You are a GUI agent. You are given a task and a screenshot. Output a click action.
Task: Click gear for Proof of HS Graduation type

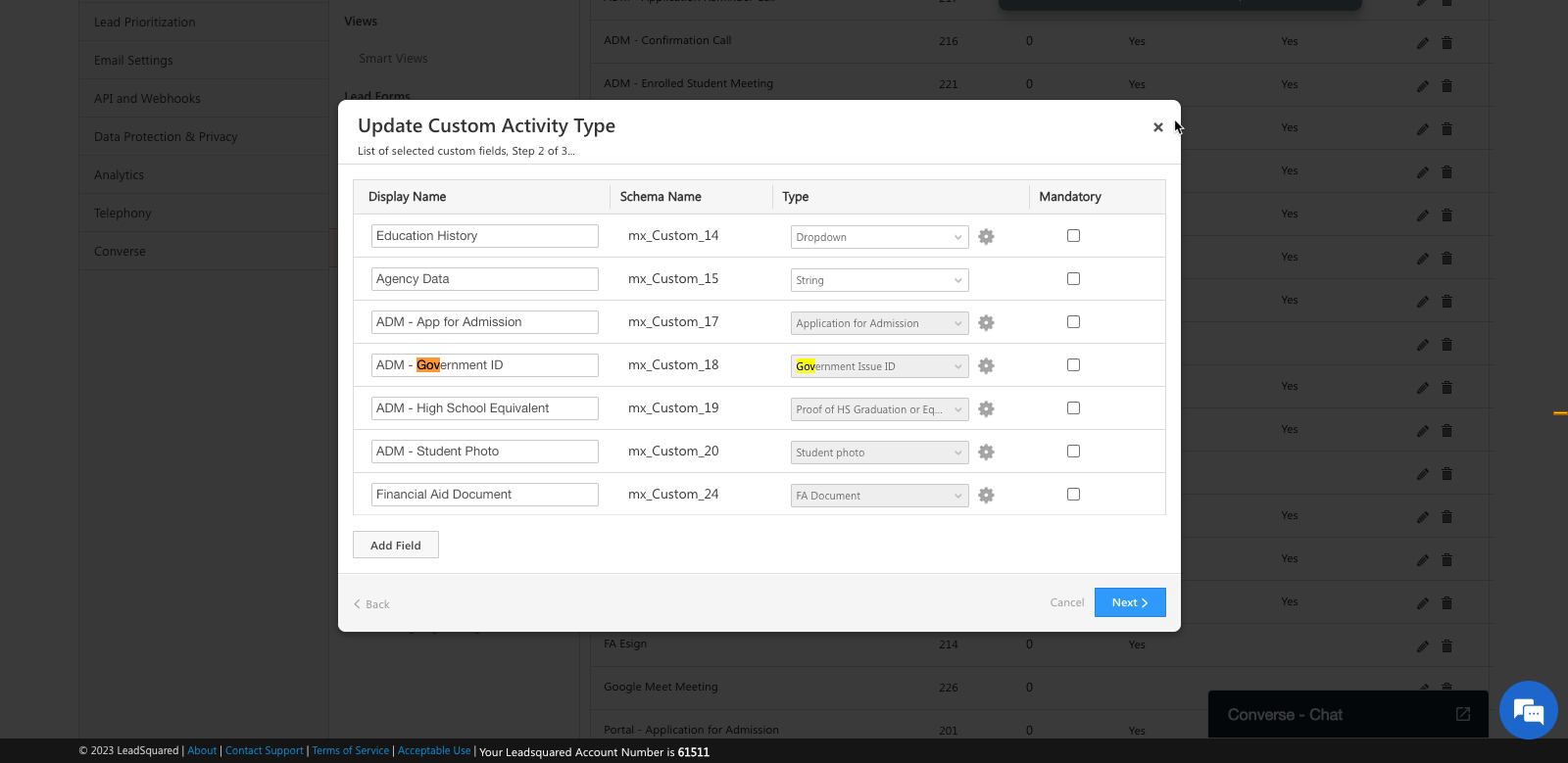pos(986,409)
